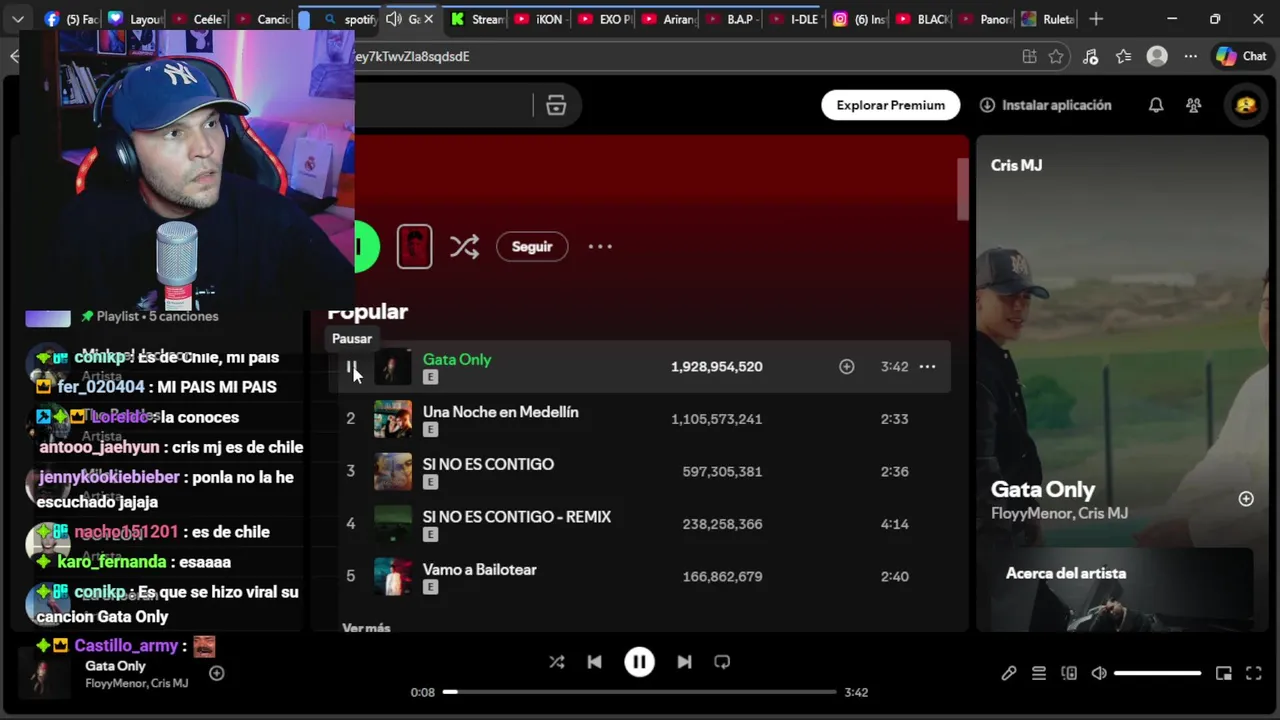Screen dimensions: 1280x720
Task: Open browser settings and more menu
Action: (1190, 57)
